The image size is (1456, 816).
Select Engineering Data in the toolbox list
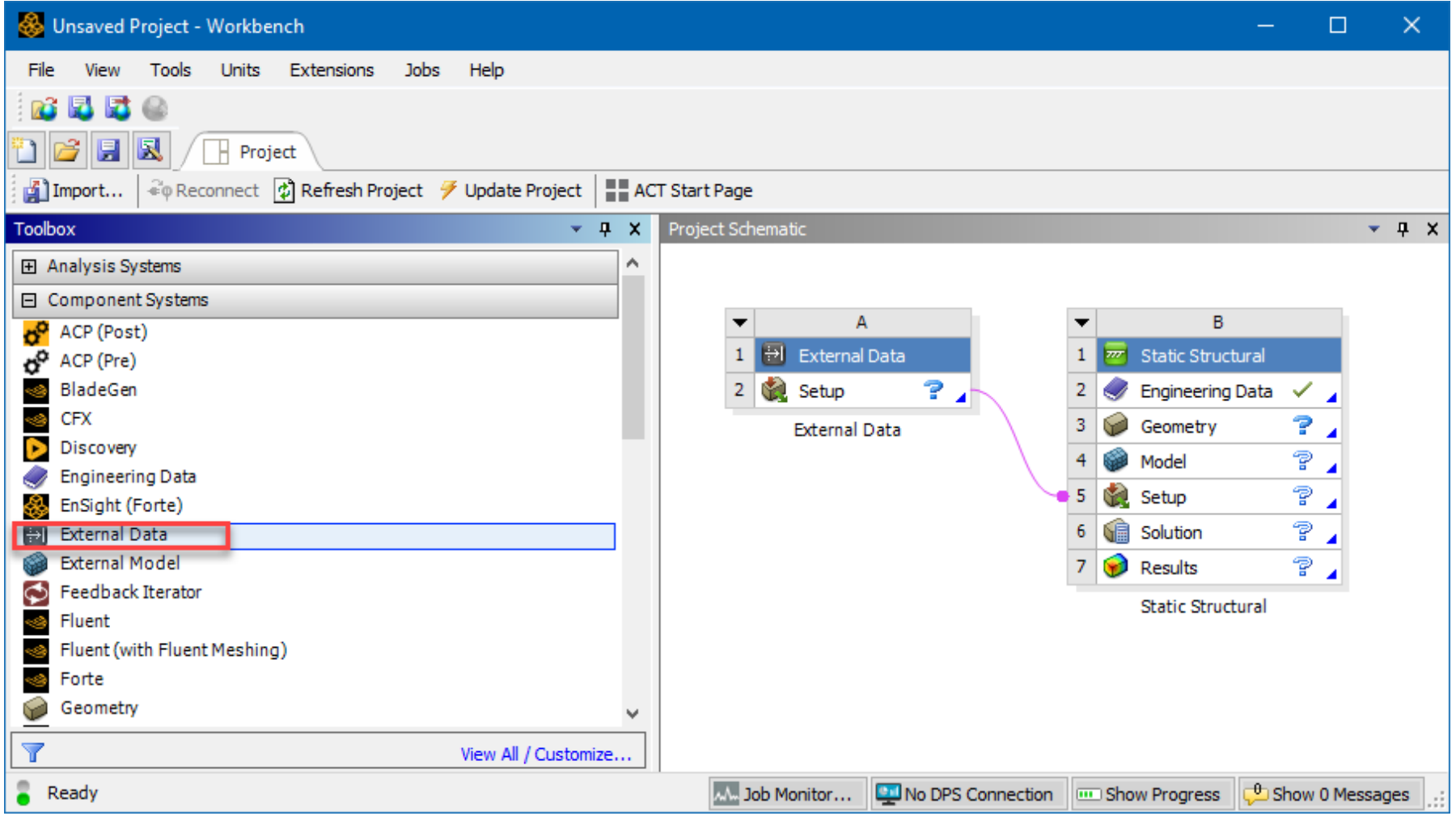point(128,477)
